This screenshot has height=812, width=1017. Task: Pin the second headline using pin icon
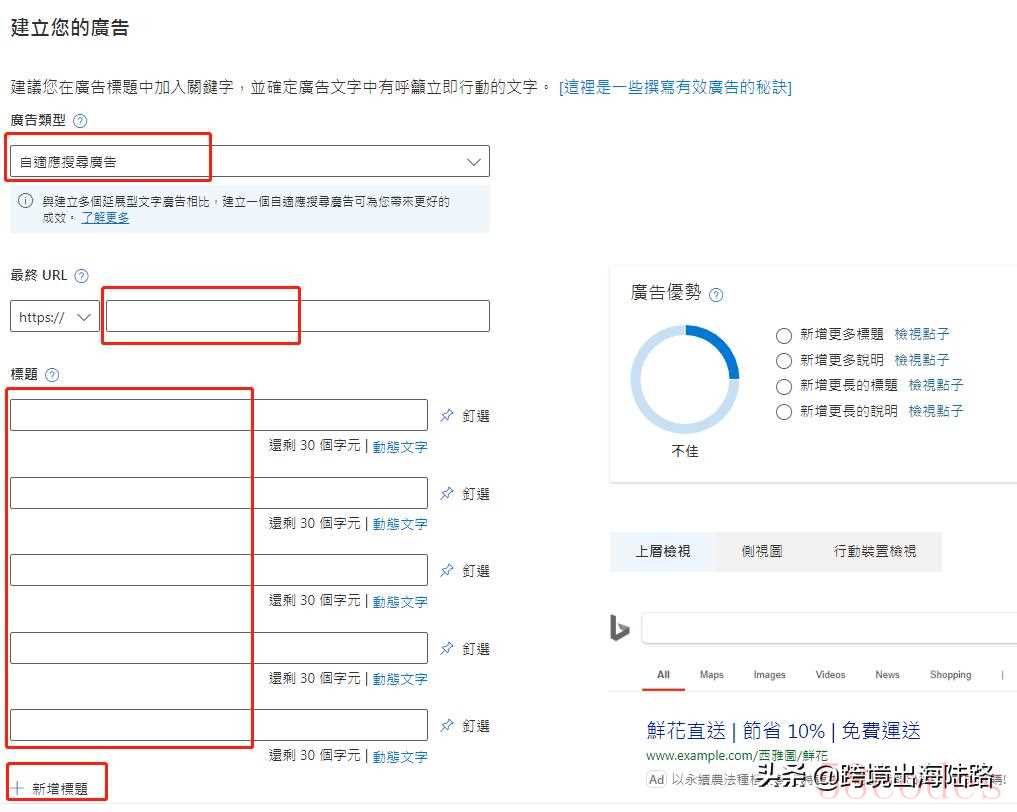[447, 493]
